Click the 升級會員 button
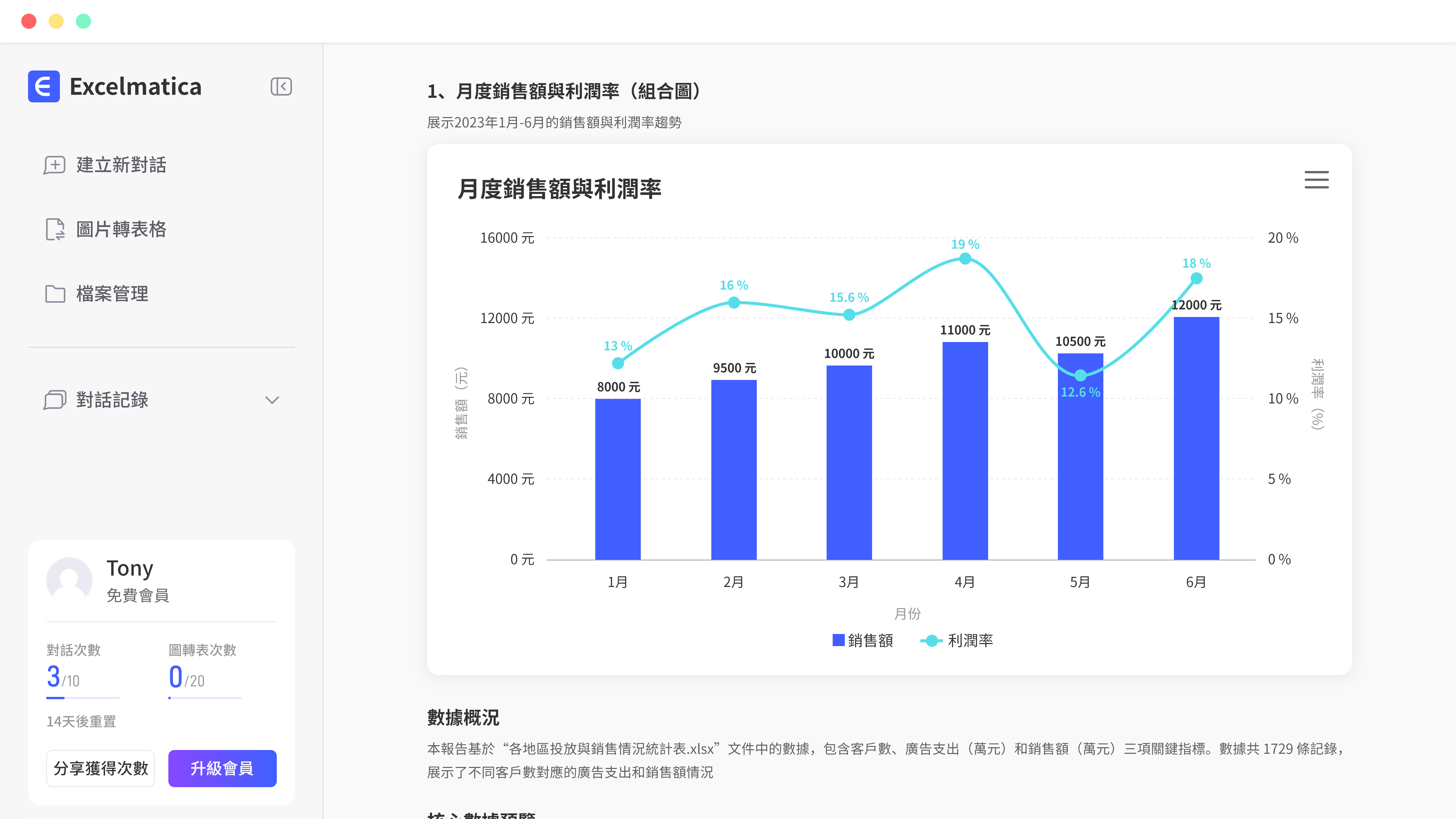This screenshot has height=819, width=1456. coord(222,768)
